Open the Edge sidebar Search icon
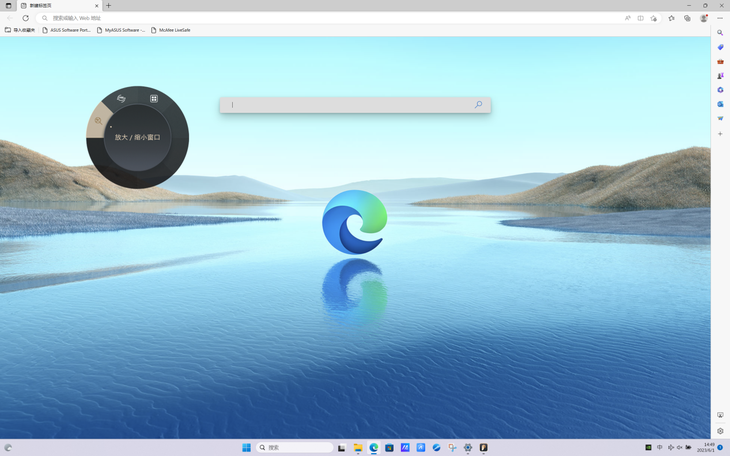The height and width of the screenshot is (456, 730). pyautogui.click(x=720, y=33)
